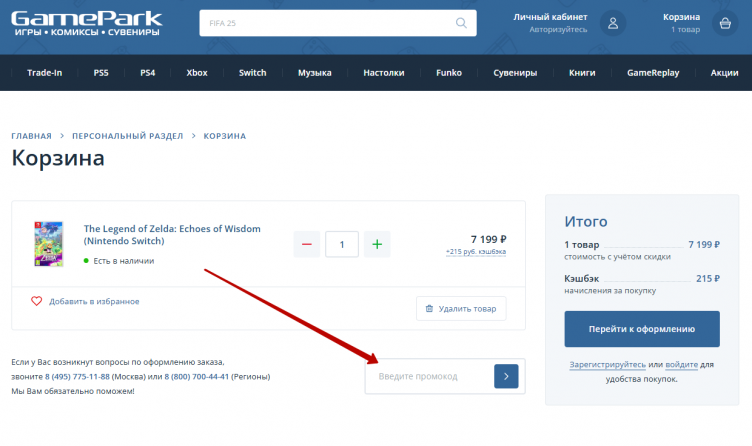Go to the Trade-In section
This screenshot has height=446, width=752.
point(45,73)
